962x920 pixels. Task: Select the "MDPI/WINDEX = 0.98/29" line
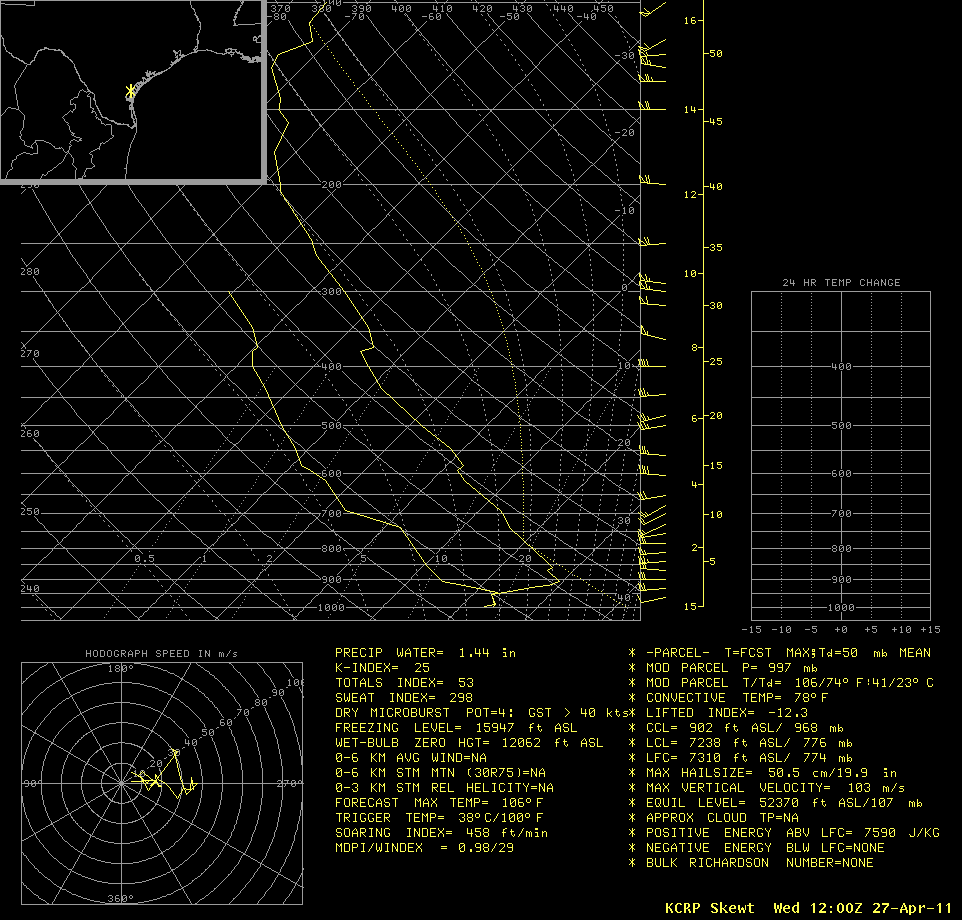pos(425,848)
